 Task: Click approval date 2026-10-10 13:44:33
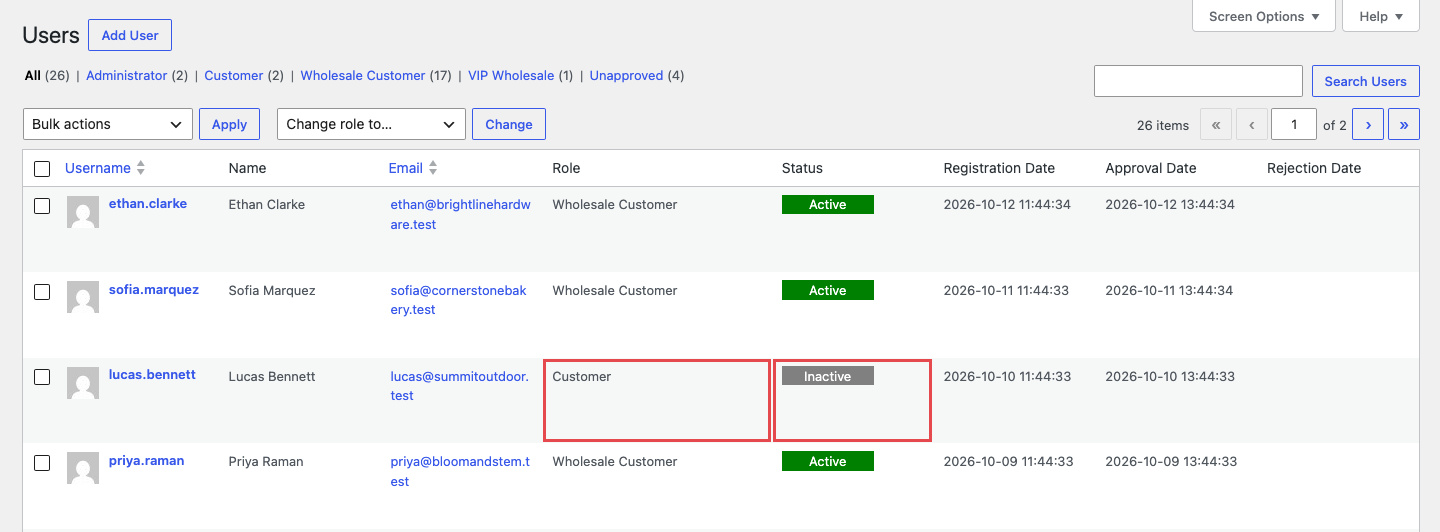(1170, 376)
